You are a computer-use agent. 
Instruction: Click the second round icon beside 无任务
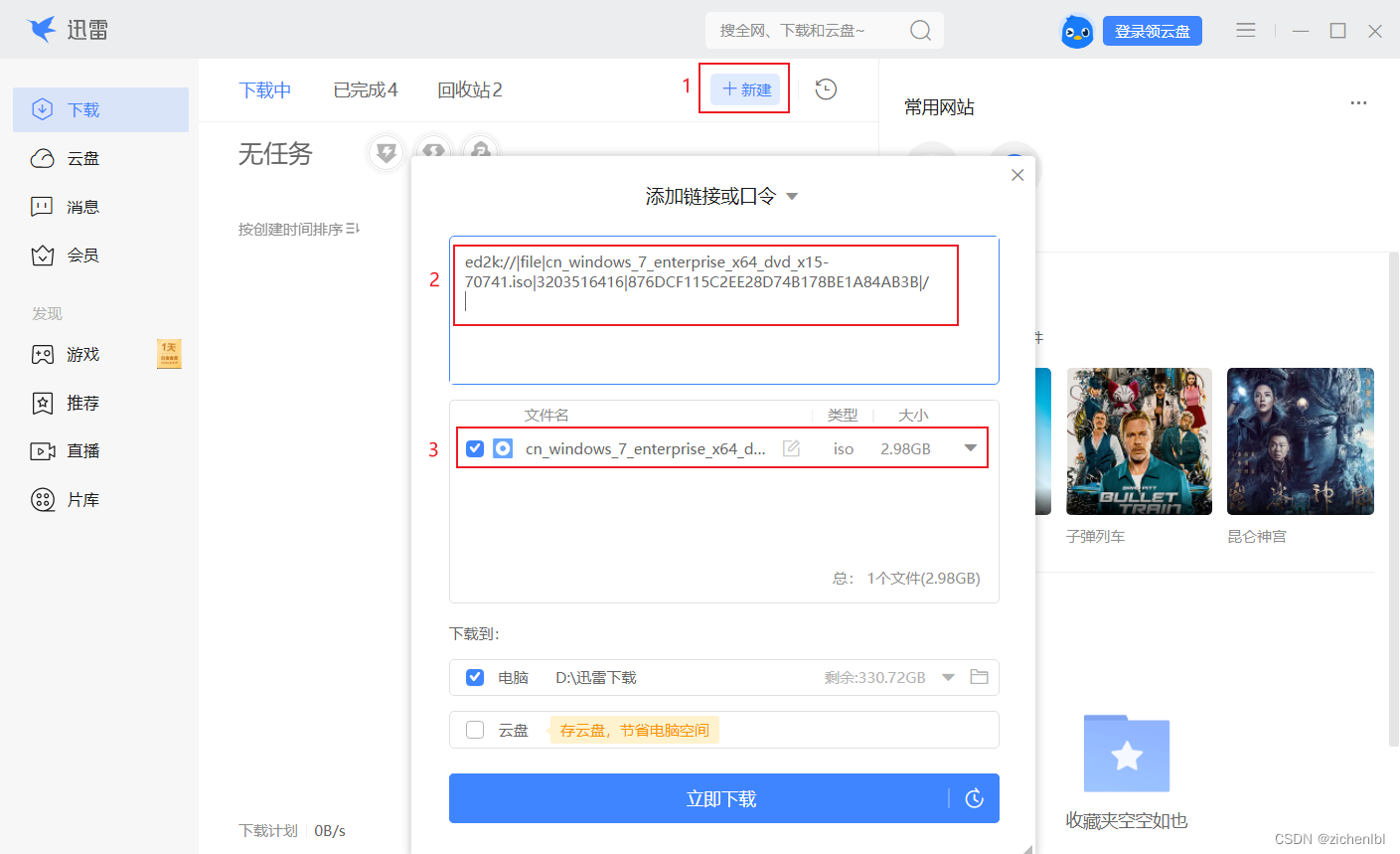coord(433,151)
